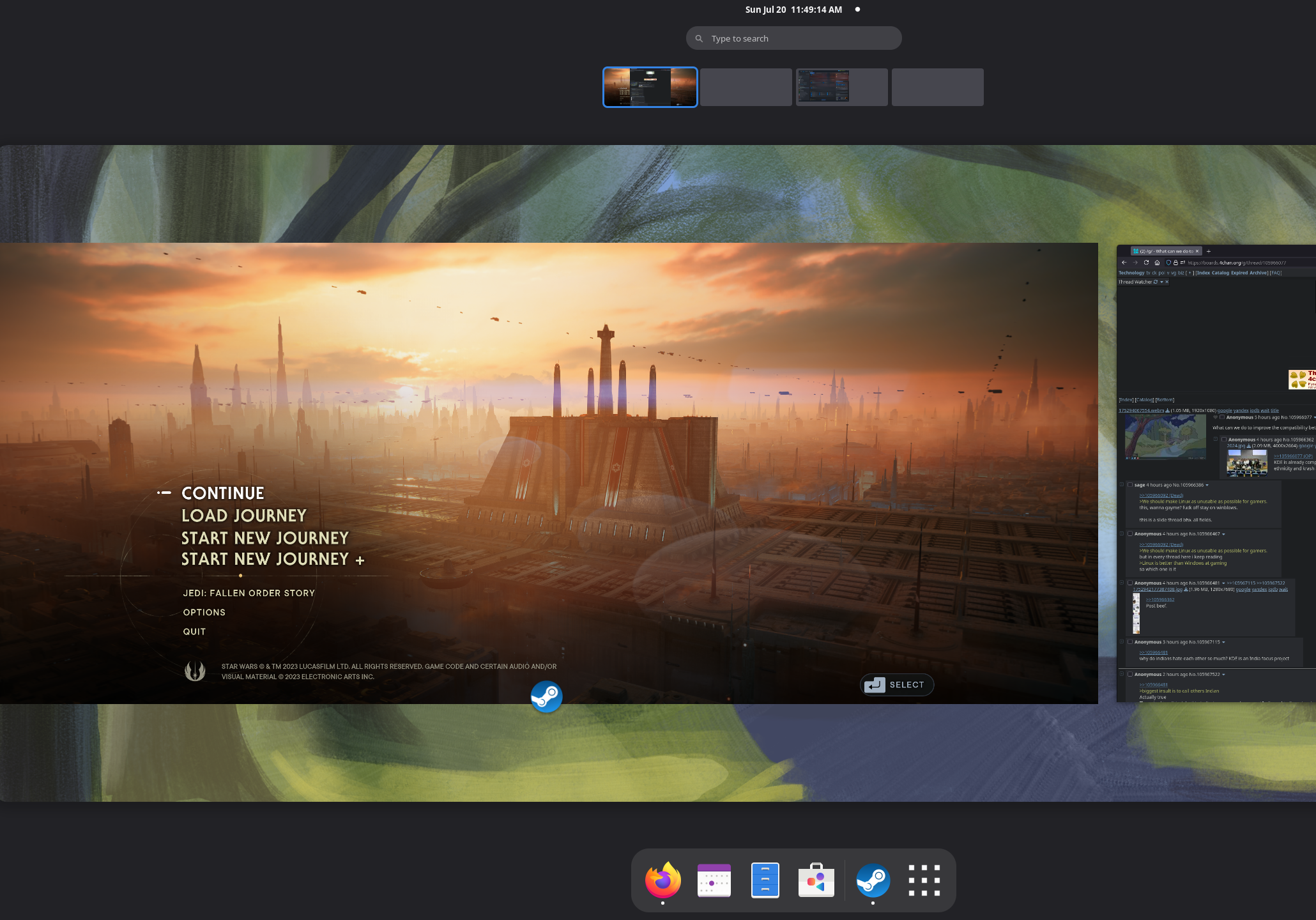Open game OPTIONS menu

(204, 612)
